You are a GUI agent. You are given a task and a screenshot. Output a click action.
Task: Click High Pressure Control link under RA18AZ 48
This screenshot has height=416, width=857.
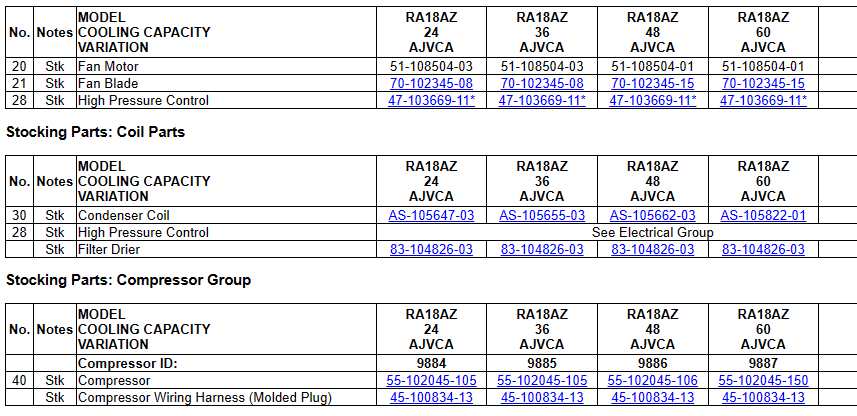coord(653,101)
